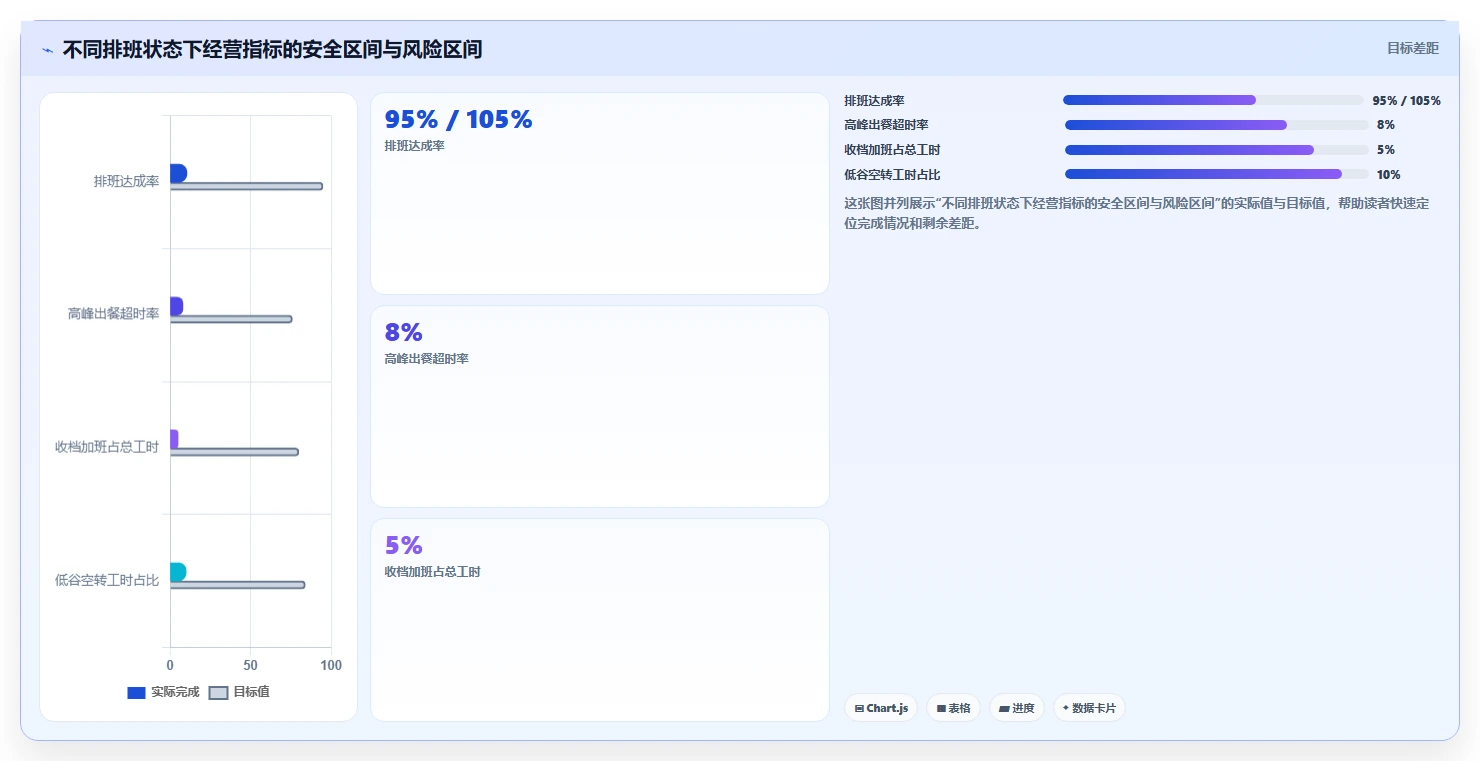Screen dimensions: 1480x761
Task: Toggle the 实际完成 legend item
Action: 163,692
